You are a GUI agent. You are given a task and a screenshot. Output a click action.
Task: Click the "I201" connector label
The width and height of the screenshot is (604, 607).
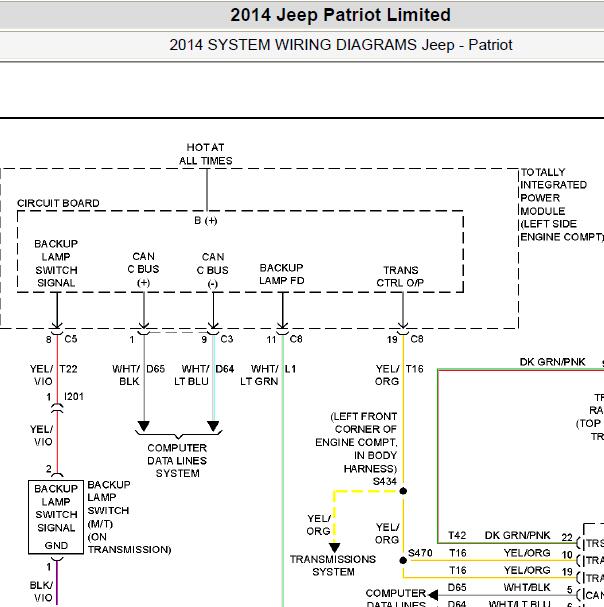pyautogui.click(x=74, y=396)
